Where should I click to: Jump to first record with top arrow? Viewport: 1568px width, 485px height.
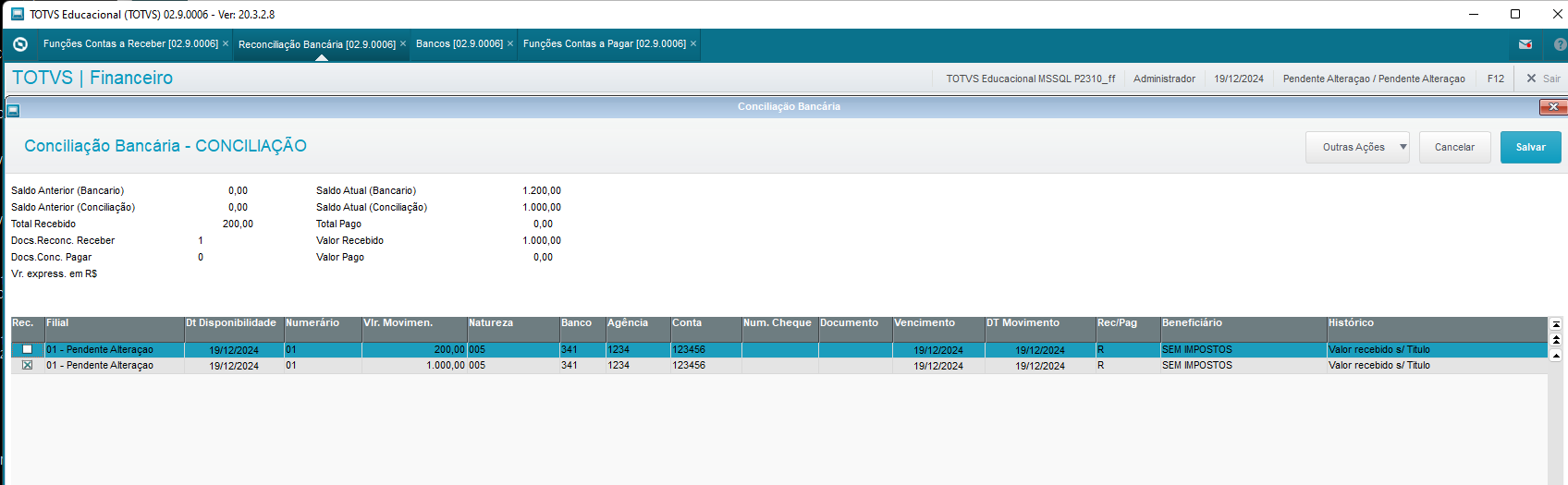pos(1556,324)
